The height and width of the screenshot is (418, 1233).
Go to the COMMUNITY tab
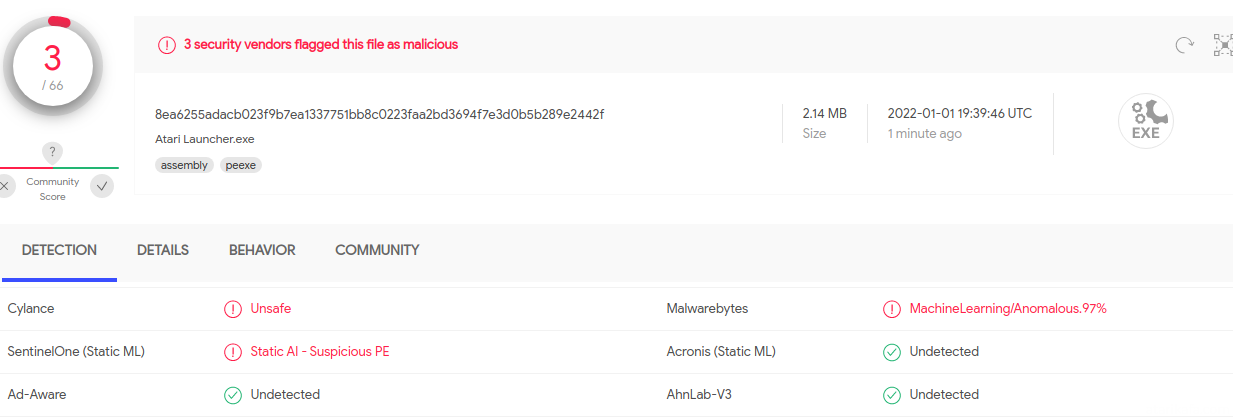pyautogui.click(x=377, y=250)
